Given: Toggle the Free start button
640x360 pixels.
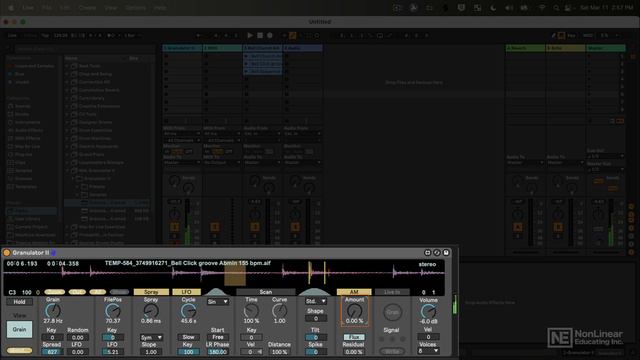Looking at the screenshot, I should pos(218,337).
